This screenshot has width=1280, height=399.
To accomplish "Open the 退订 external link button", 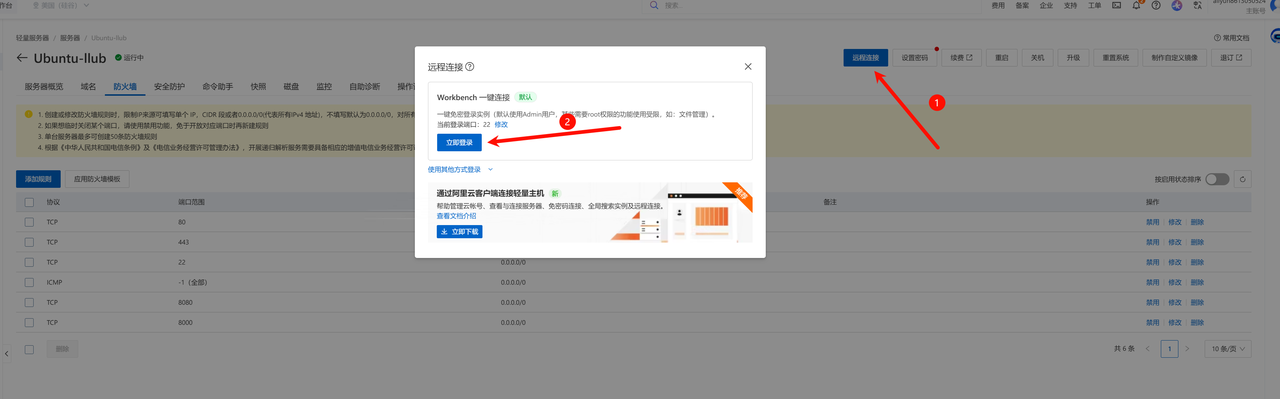I will pos(1232,58).
